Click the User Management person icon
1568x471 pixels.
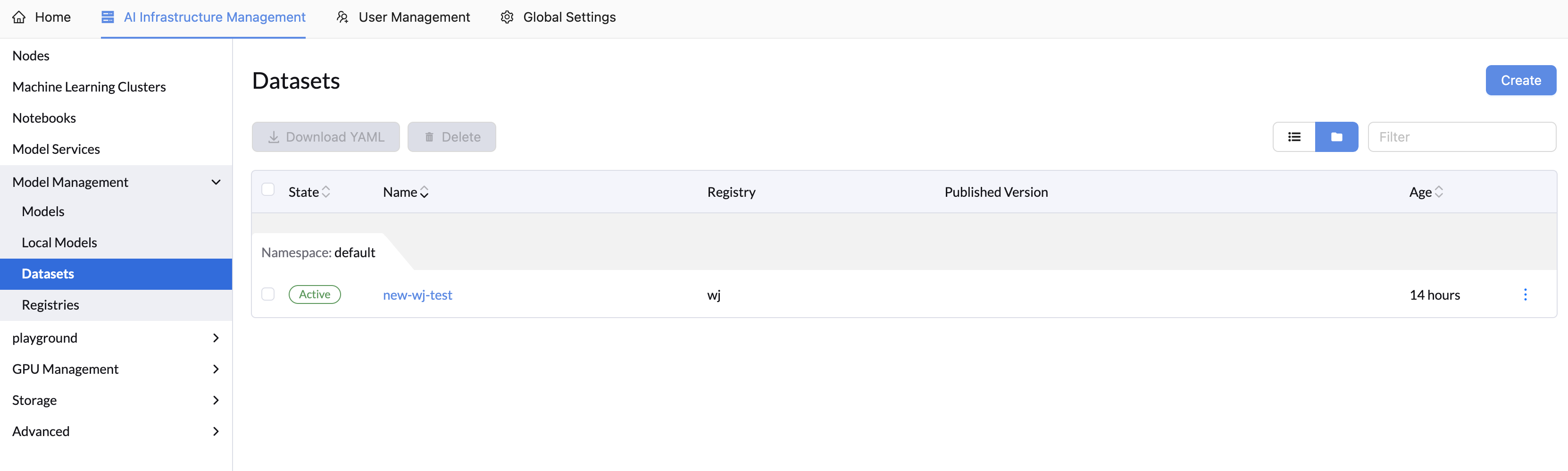click(342, 17)
